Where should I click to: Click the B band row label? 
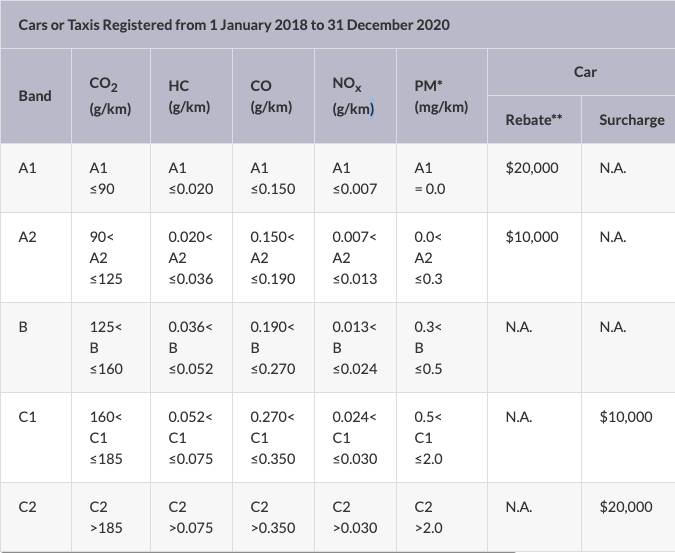tap(23, 327)
